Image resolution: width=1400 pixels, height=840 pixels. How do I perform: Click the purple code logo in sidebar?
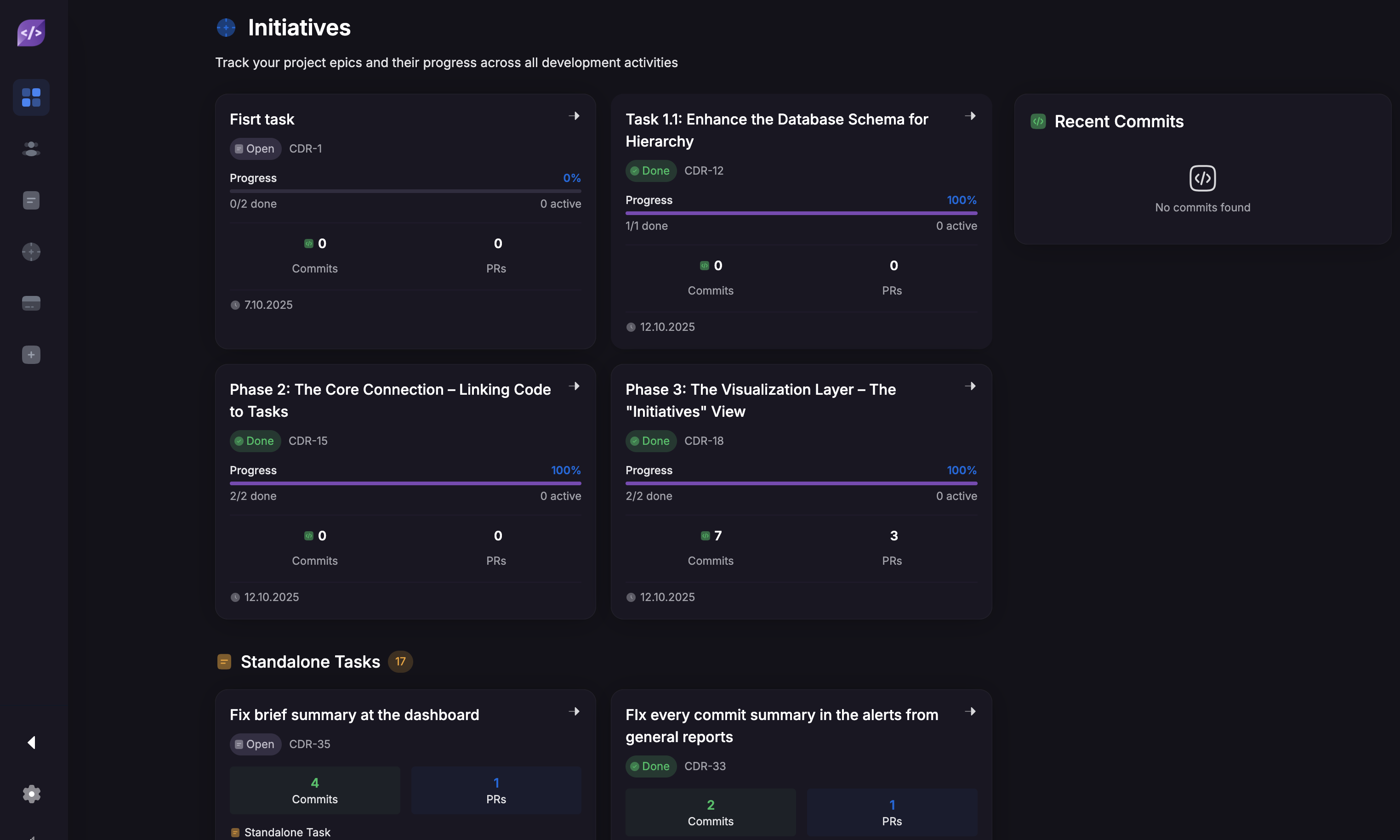pos(31,33)
